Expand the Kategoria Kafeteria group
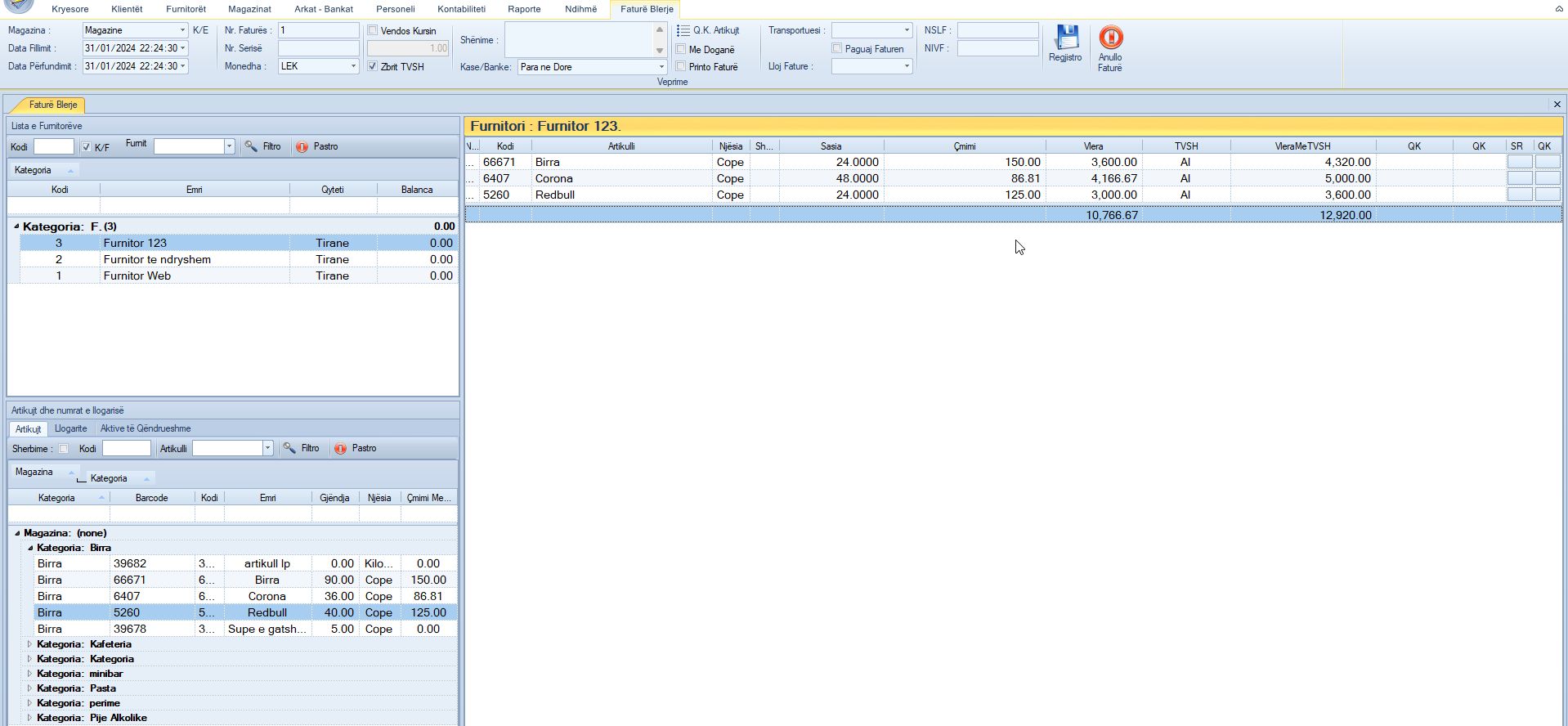 29,644
